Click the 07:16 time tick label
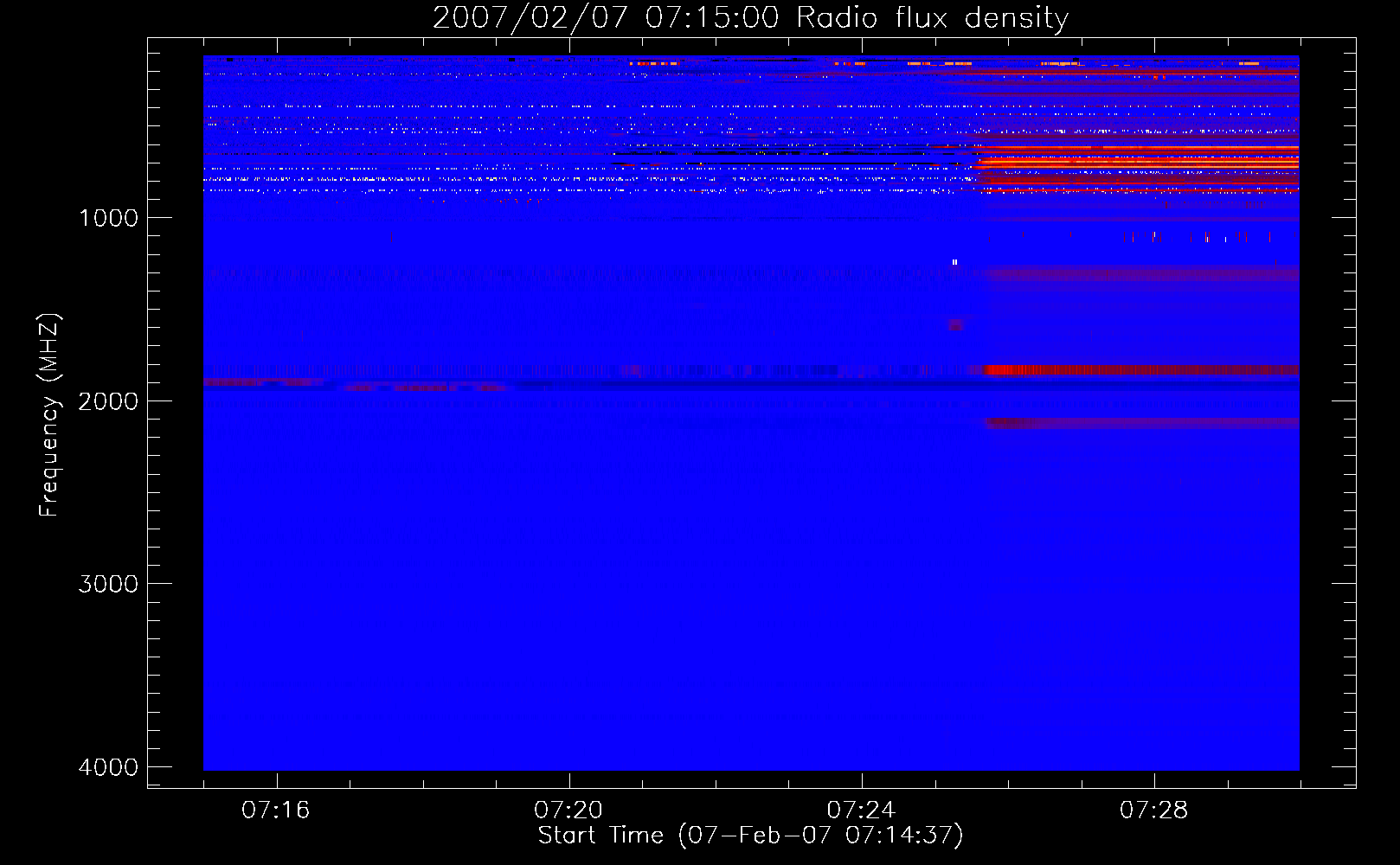The width and height of the screenshot is (1400, 865). pyautogui.click(x=276, y=811)
